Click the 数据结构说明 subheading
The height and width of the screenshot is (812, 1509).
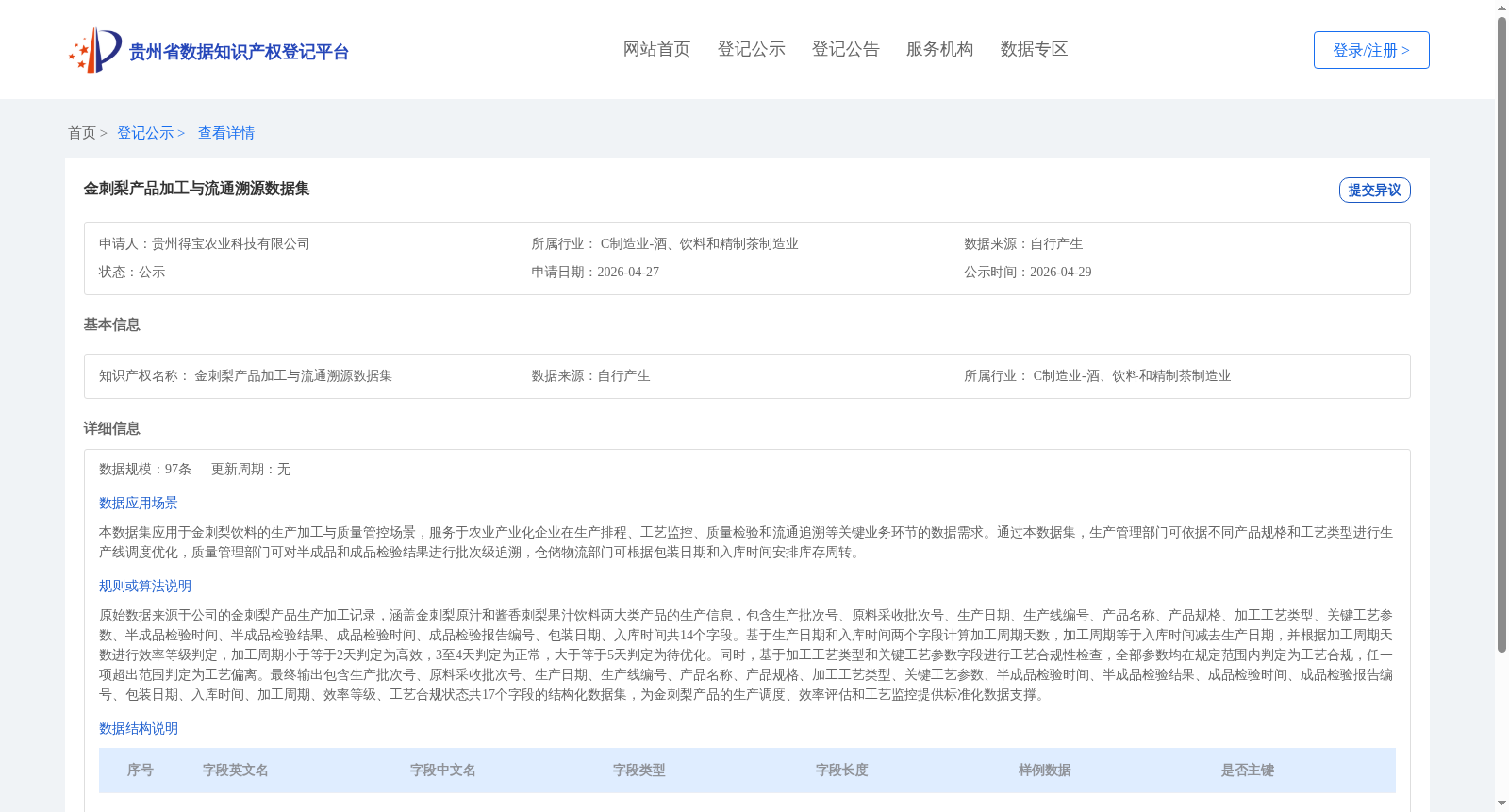139,728
